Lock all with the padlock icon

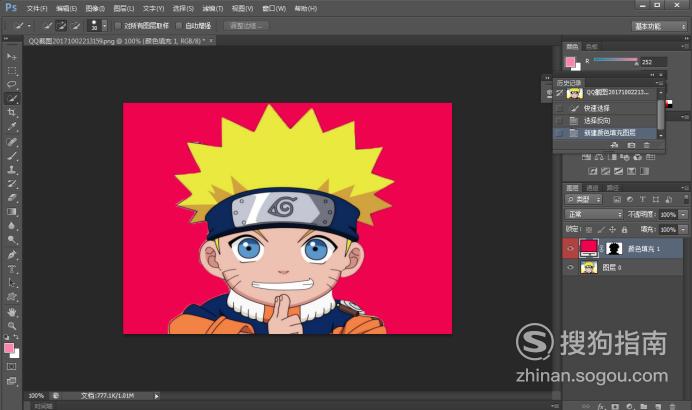624,229
